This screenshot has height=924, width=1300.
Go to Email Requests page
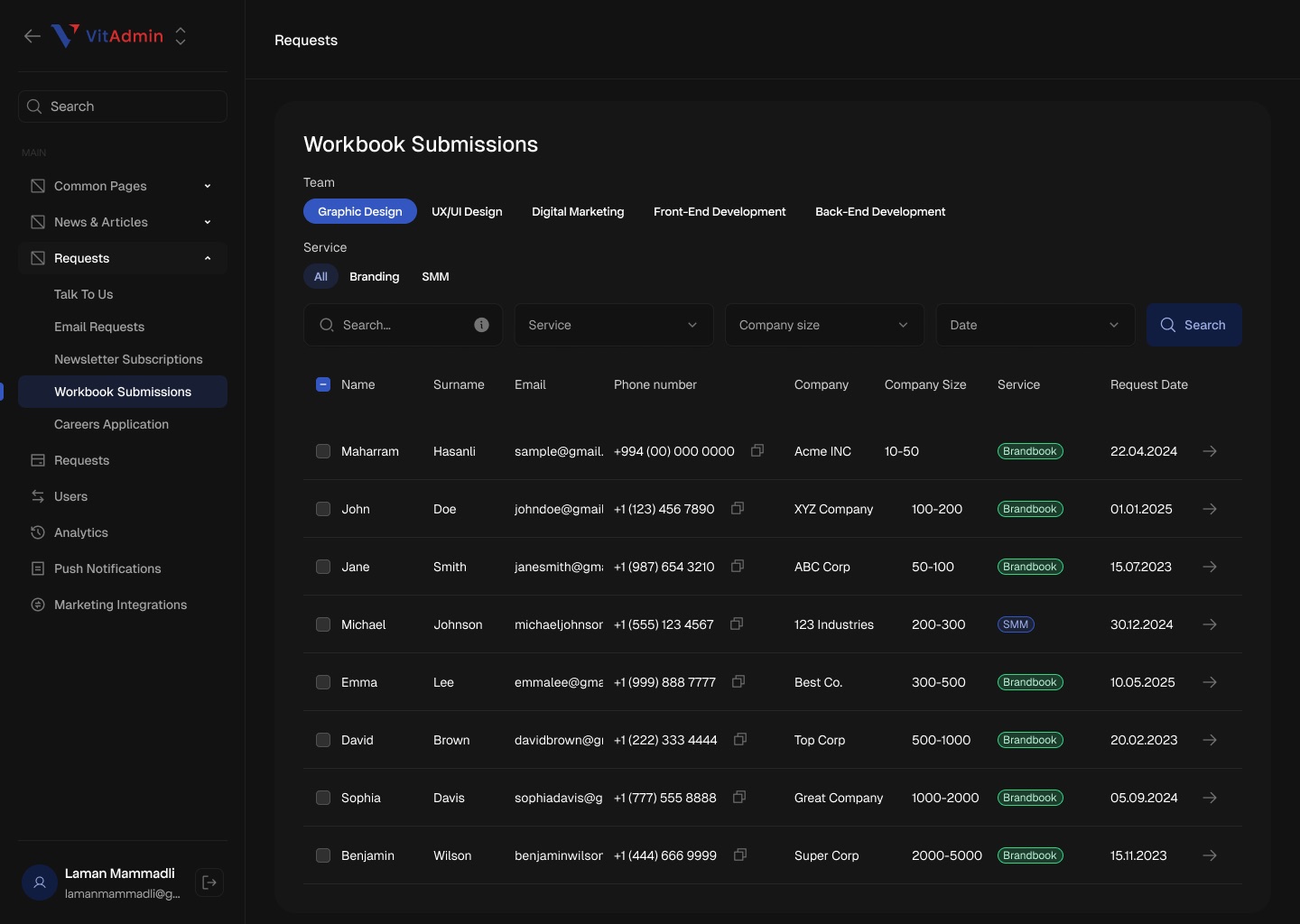tap(99, 327)
